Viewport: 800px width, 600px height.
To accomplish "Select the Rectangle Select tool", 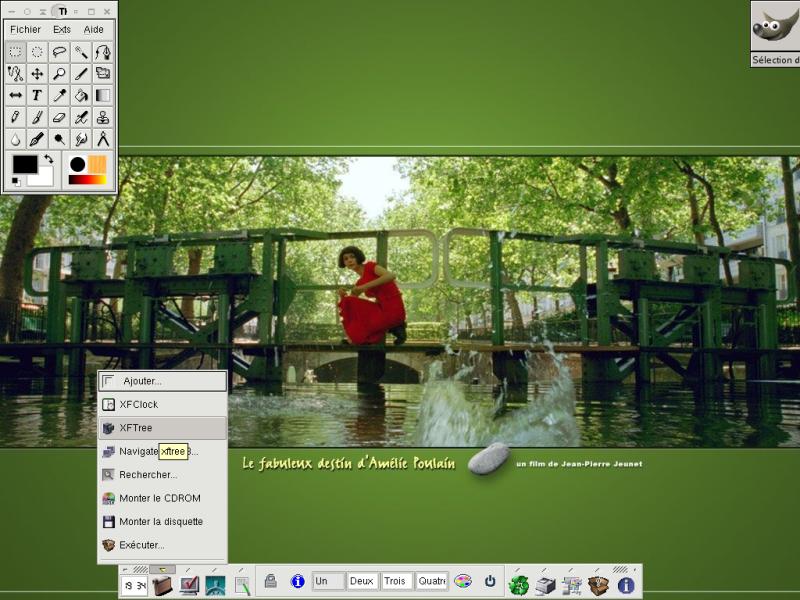I will pos(15,52).
